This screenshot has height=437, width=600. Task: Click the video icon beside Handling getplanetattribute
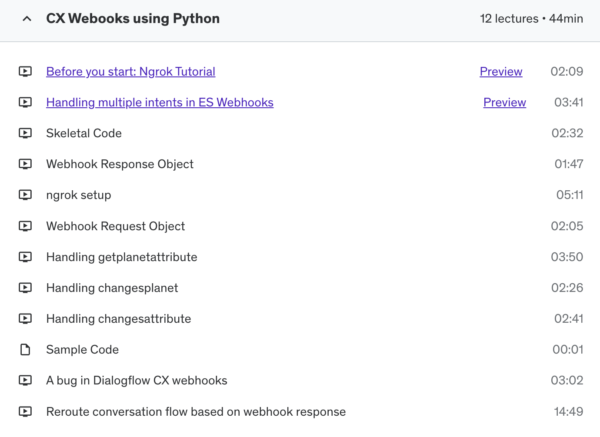click(25, 257)
